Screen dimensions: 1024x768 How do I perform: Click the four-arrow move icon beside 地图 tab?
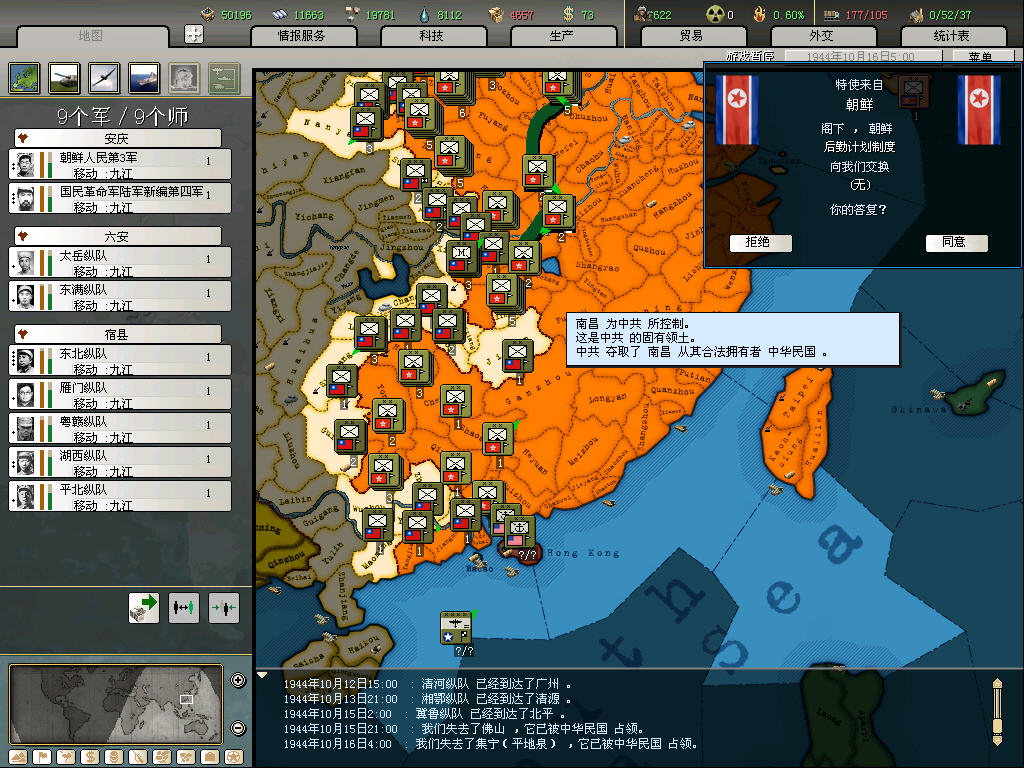pyautogui.click(x=194, y=34)
